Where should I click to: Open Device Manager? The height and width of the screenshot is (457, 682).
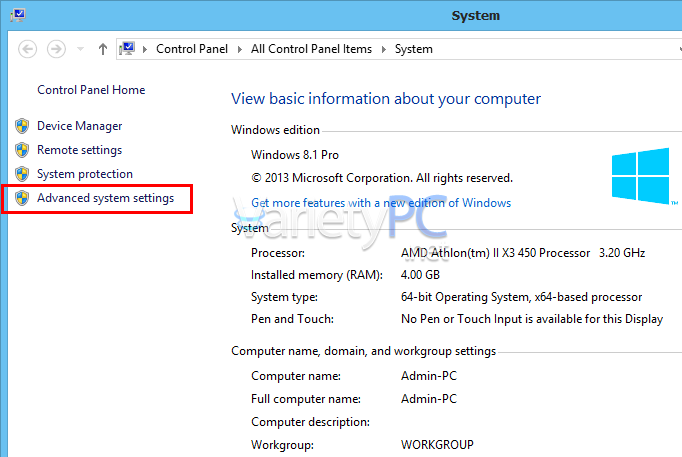click(80, 126)
